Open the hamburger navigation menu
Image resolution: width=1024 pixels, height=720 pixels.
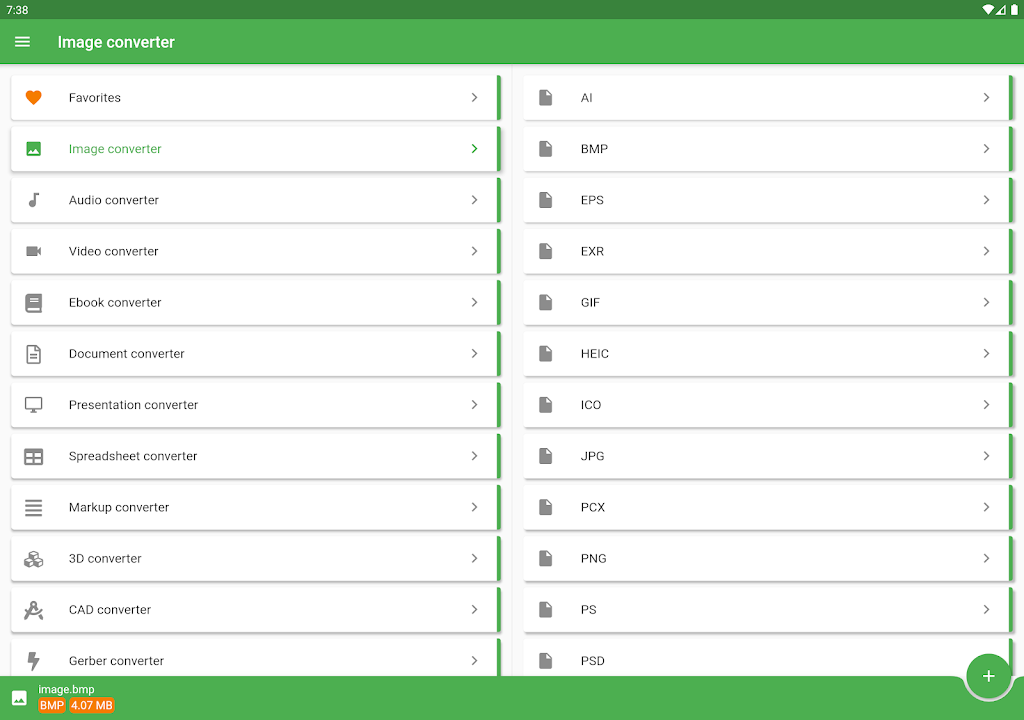[22, 42]
